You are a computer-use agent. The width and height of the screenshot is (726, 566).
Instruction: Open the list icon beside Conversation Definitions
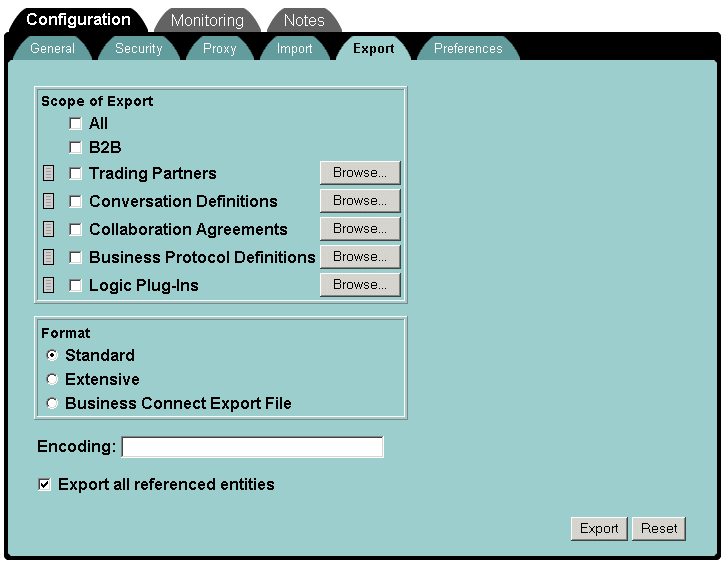point(49,201)
